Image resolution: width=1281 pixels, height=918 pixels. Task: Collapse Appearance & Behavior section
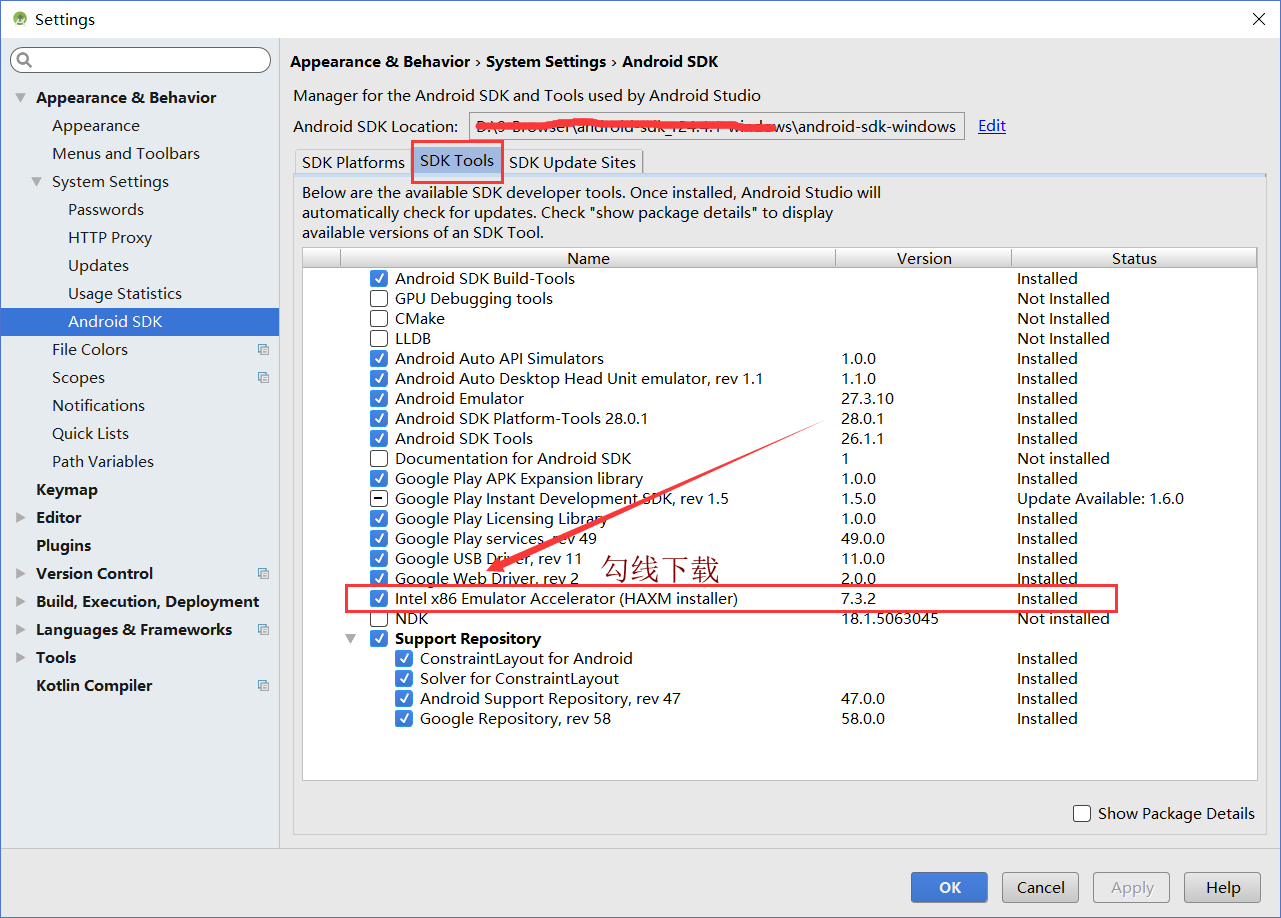[x=20, y=98]
